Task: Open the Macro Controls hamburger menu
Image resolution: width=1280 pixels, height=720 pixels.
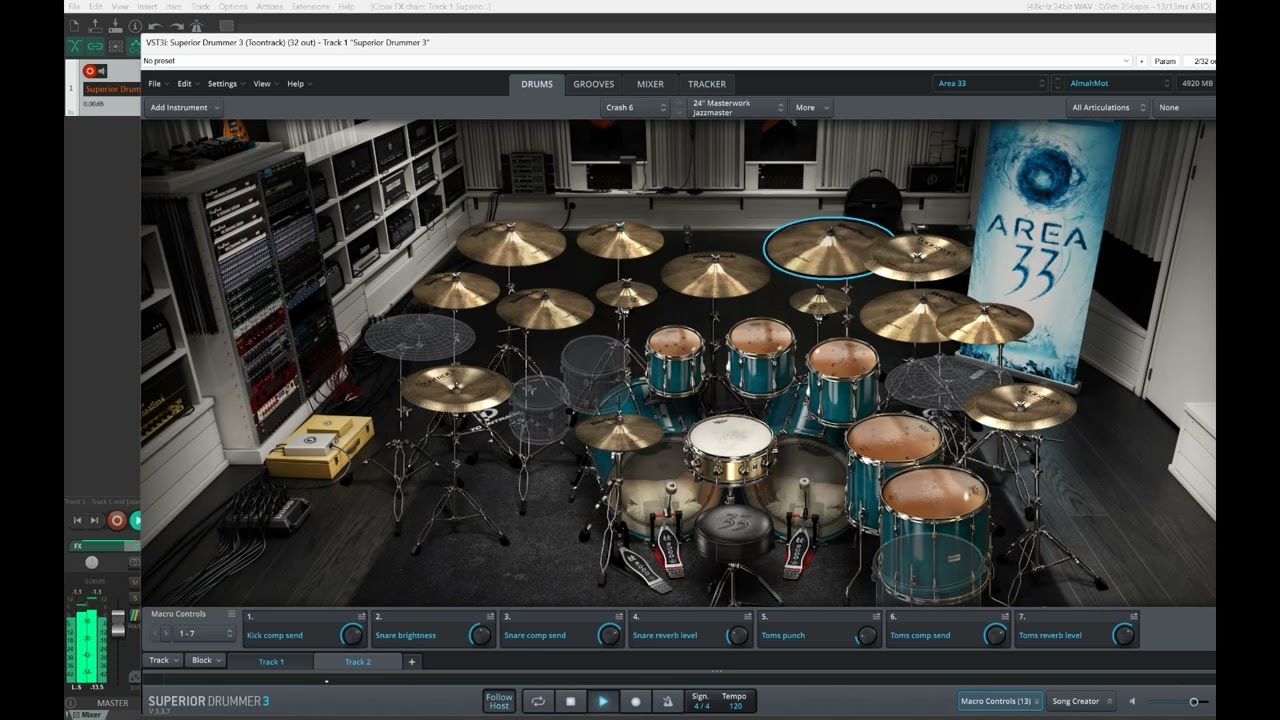Action: point(232,614)
